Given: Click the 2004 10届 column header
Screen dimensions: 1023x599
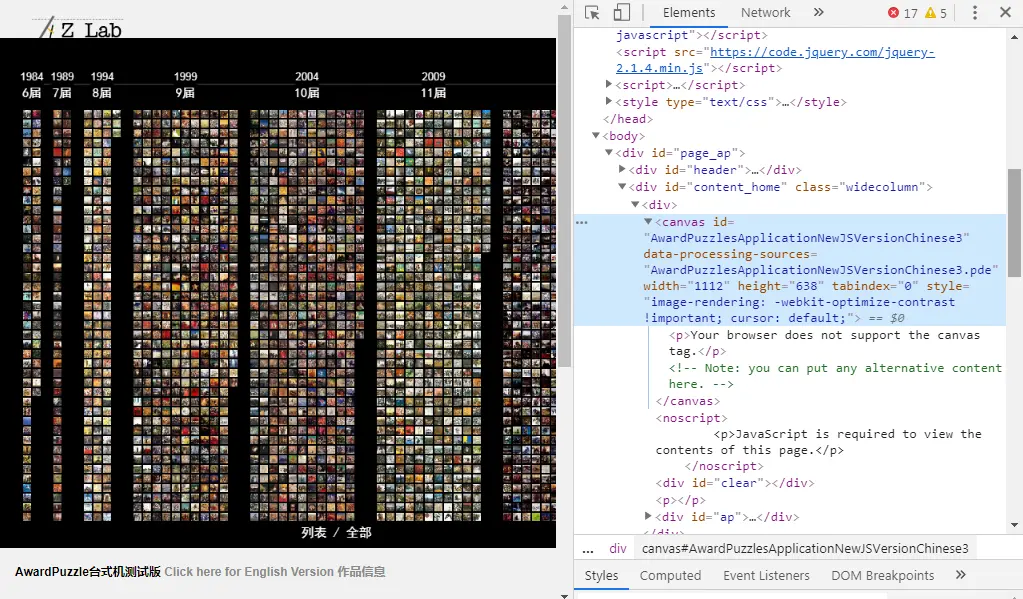Looking at the screenshot, I should tap(307, 85).
